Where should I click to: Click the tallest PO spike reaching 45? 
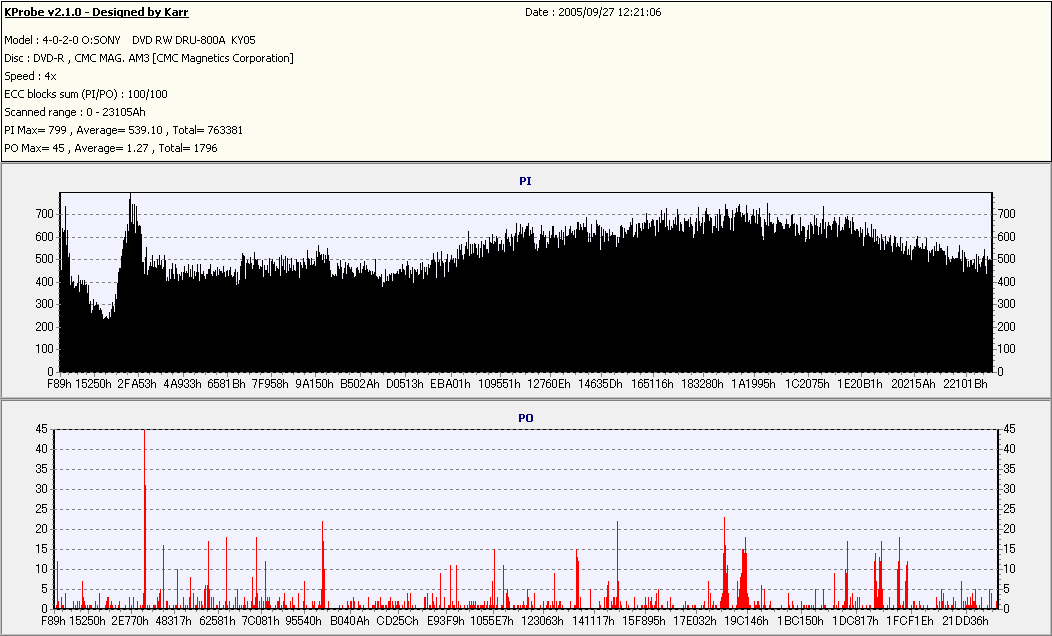tap(144, 433)
